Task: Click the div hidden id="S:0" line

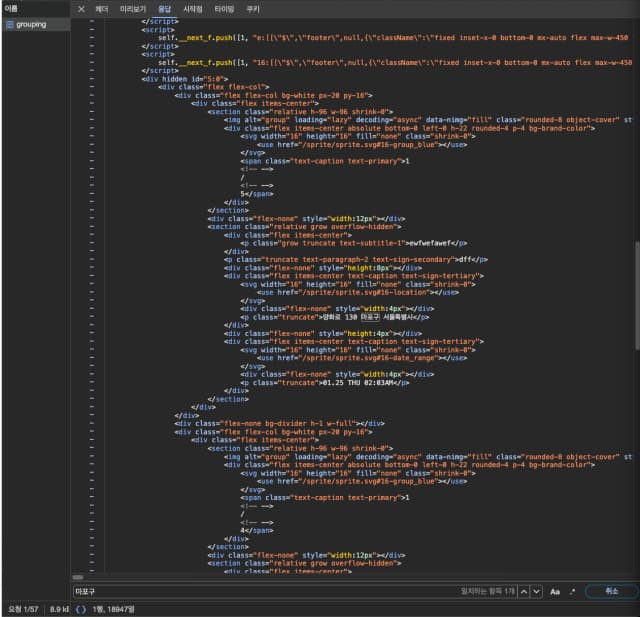Action: point(185,79)
